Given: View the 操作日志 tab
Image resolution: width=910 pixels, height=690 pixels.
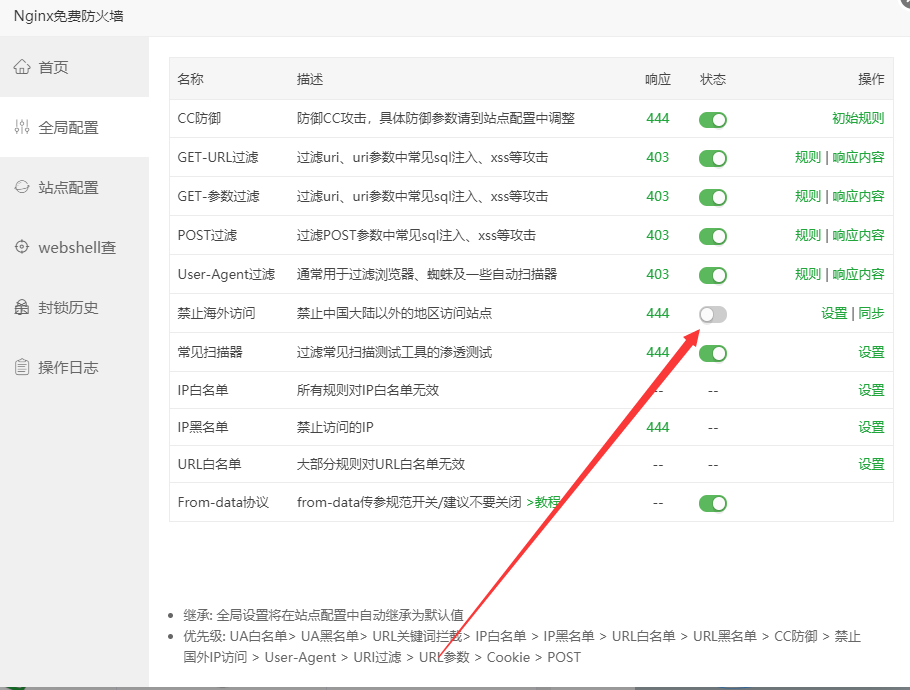Looking at the screenshot, I should (x=74, y=367).
